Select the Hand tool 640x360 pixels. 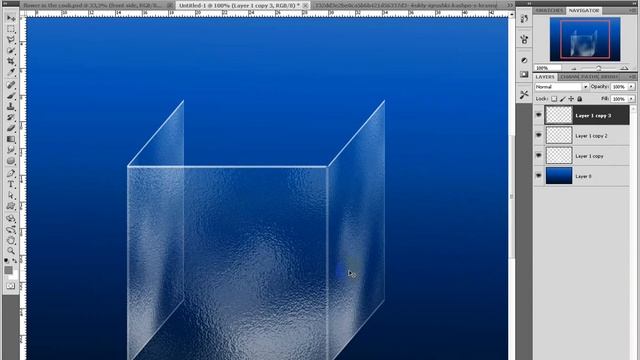(11, 240)
